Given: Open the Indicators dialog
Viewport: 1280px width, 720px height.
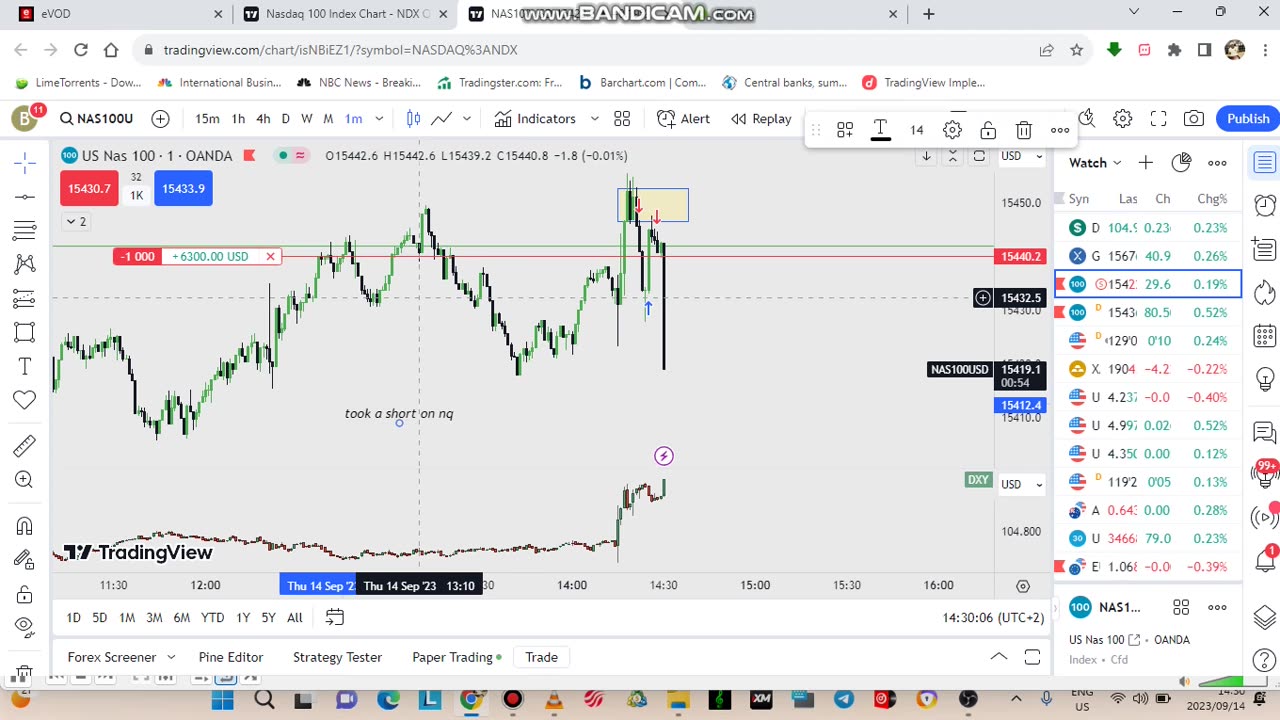Looking at the screenshot, I should coord(535,119).
